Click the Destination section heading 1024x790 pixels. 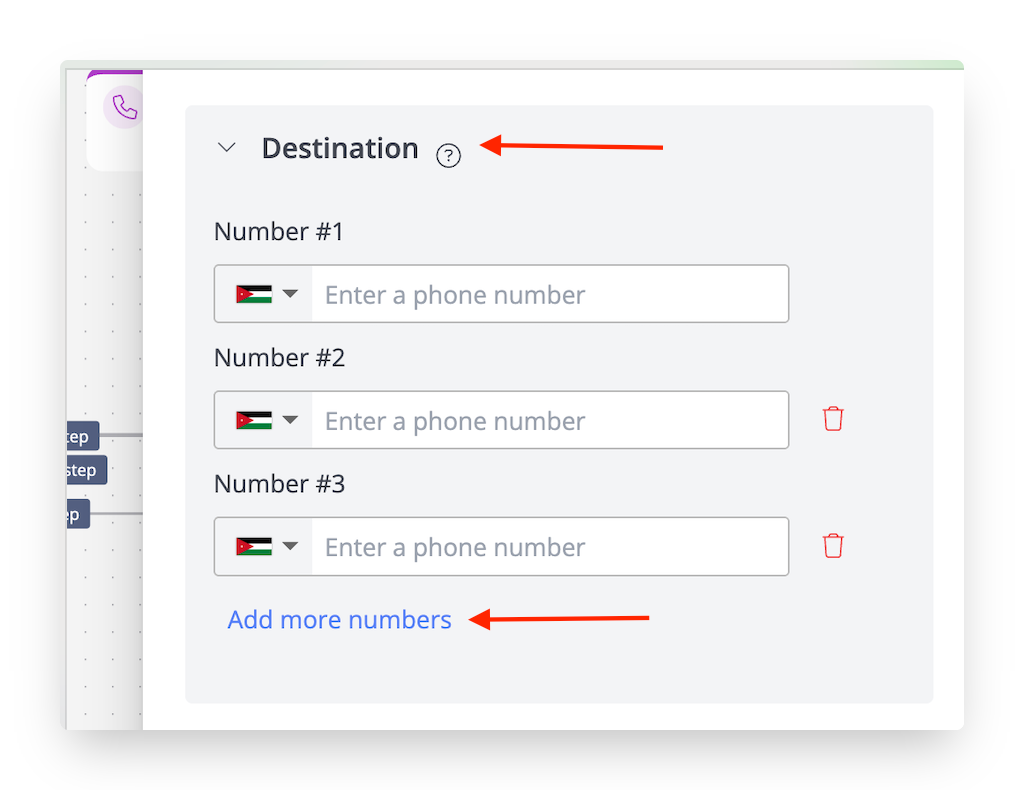coord(339,148)
